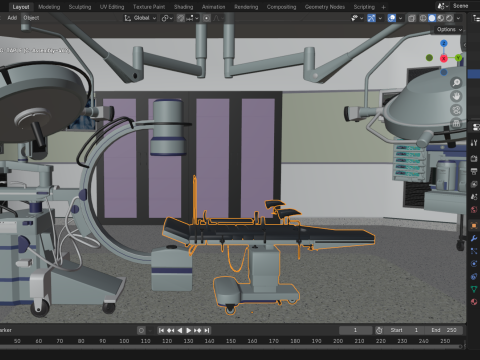Screen dimensions: 480x360
Task: Click the zoom view magnifier icon
Action: point(456,82)
